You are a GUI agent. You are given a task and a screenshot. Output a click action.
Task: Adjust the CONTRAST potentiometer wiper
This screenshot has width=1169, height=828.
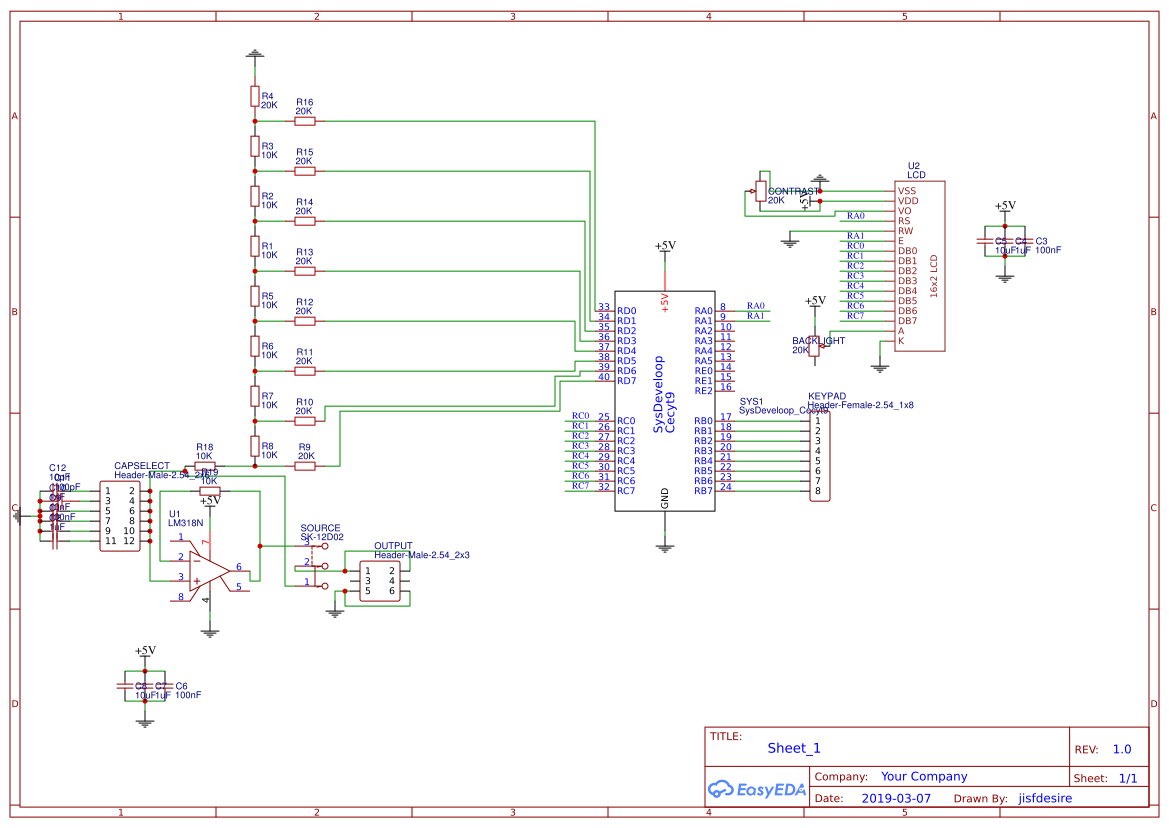[765, 193]
